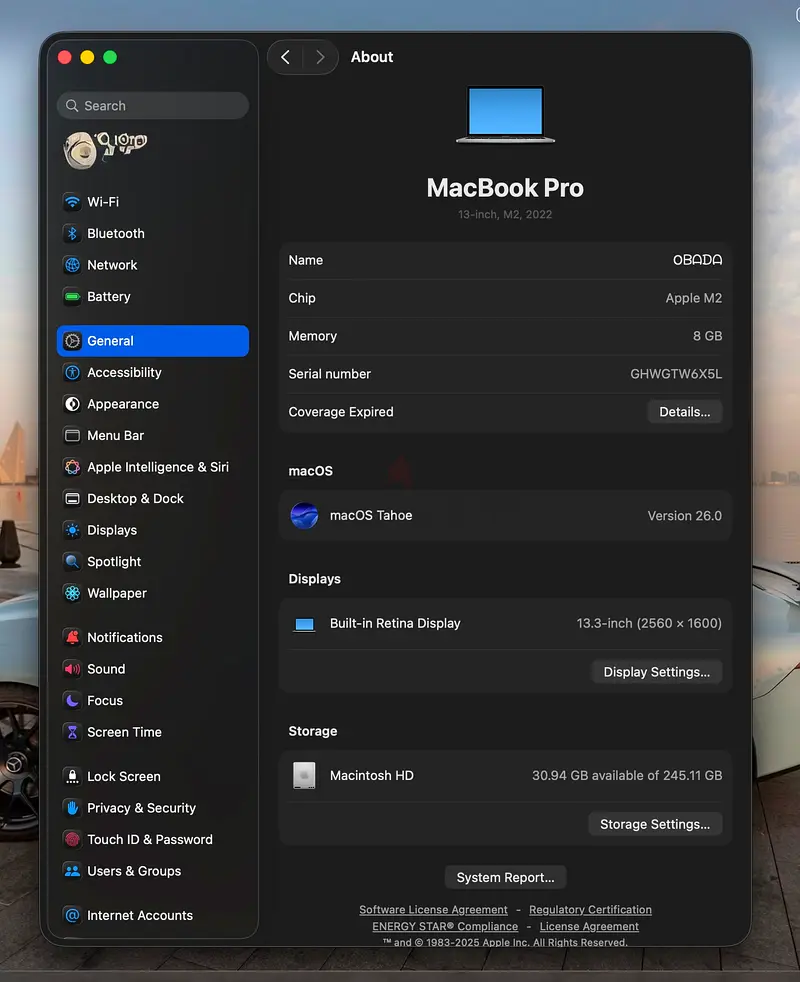Open the Network globe icon

pos(73,265)
